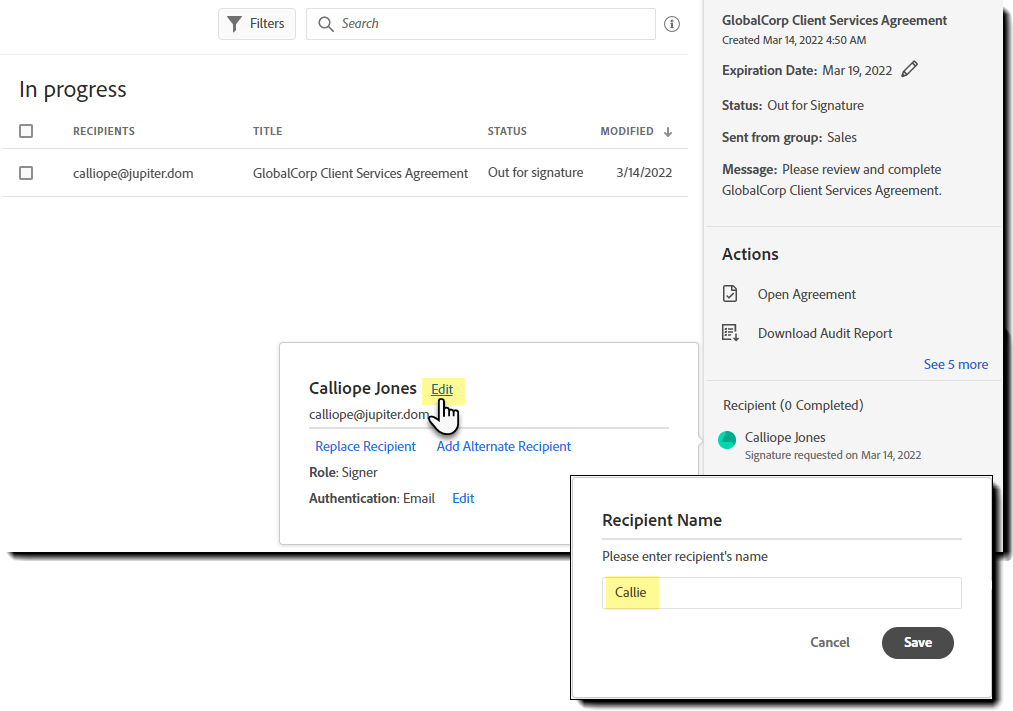Click Status column header
1013x711 pixels.
(507, 131)
